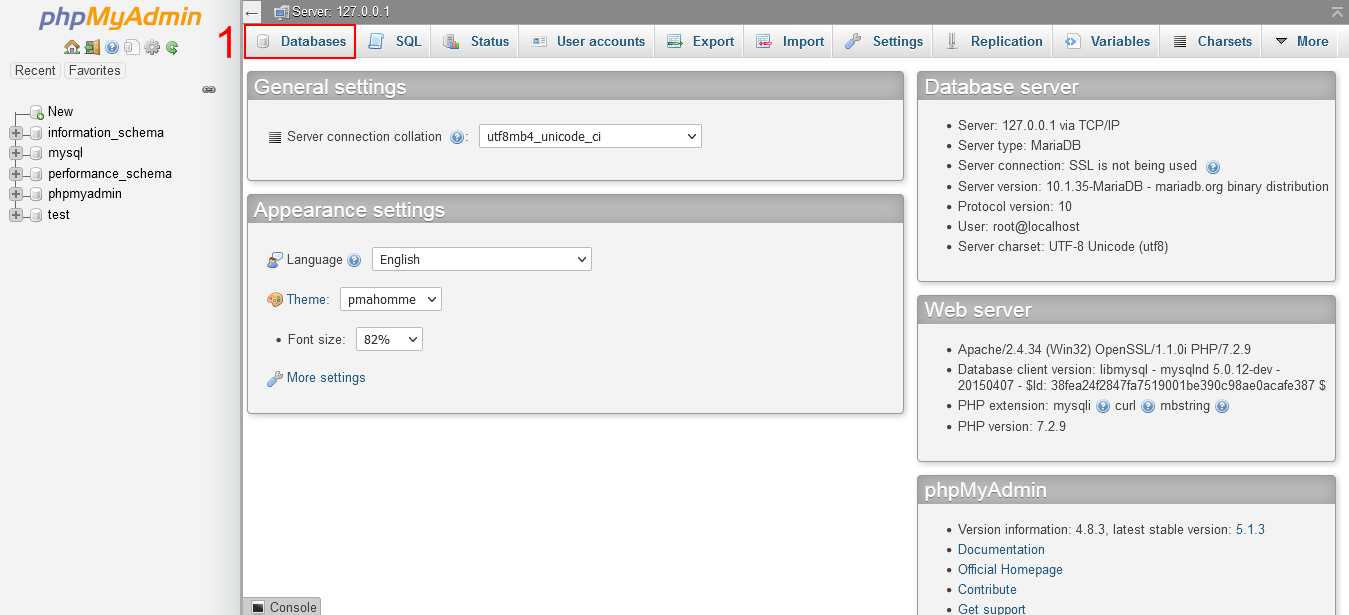Open the Console panel button

coord(282,607)
